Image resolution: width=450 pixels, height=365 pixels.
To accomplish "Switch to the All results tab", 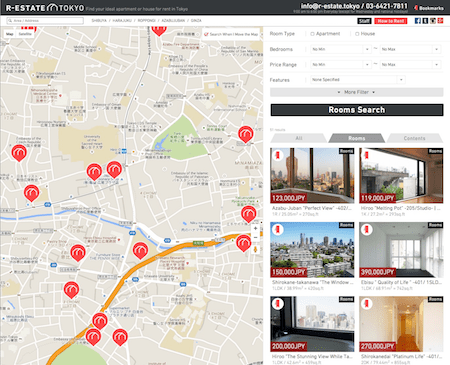I will (x=299, y=138).
